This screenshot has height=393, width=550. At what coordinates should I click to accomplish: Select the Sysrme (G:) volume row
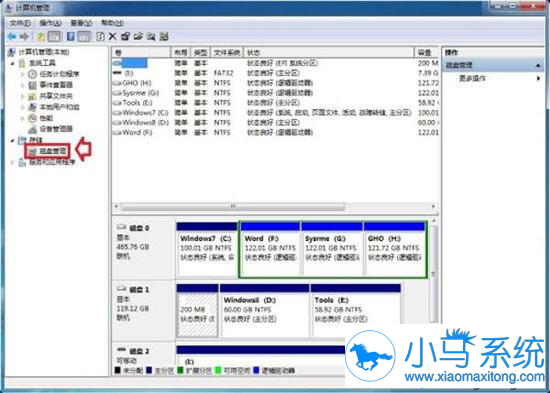coord(275,93)
